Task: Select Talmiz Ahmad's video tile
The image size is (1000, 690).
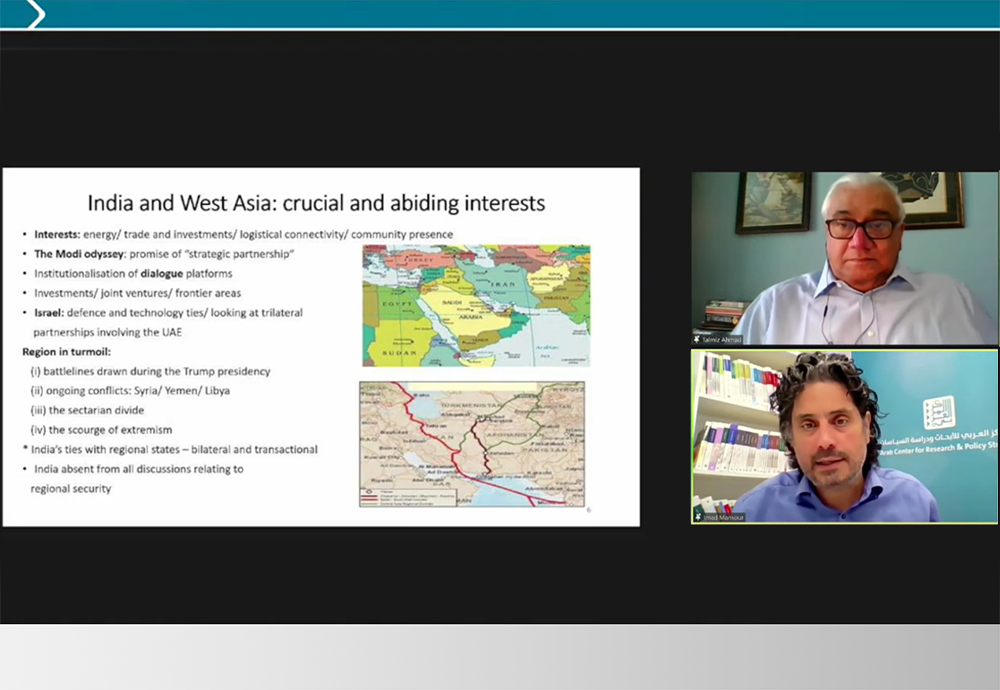Action: (843, 258)
